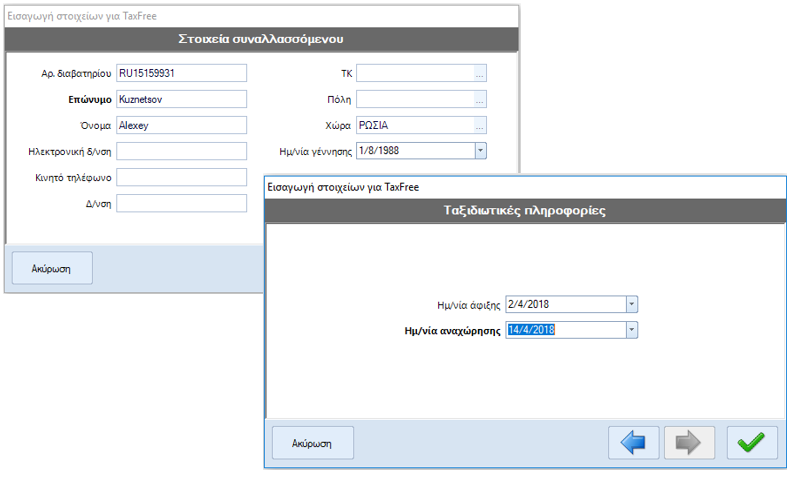Click the Ταξιδιωτικές πληροφορίες header
The image size is (790, 479).
(x=524, y=211)
